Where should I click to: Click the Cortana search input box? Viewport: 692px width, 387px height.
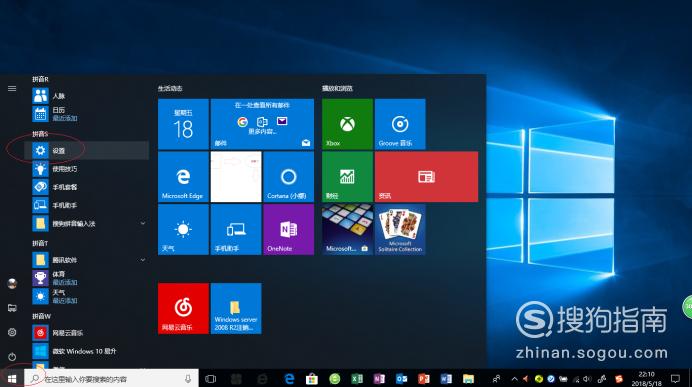click(111, 379)
